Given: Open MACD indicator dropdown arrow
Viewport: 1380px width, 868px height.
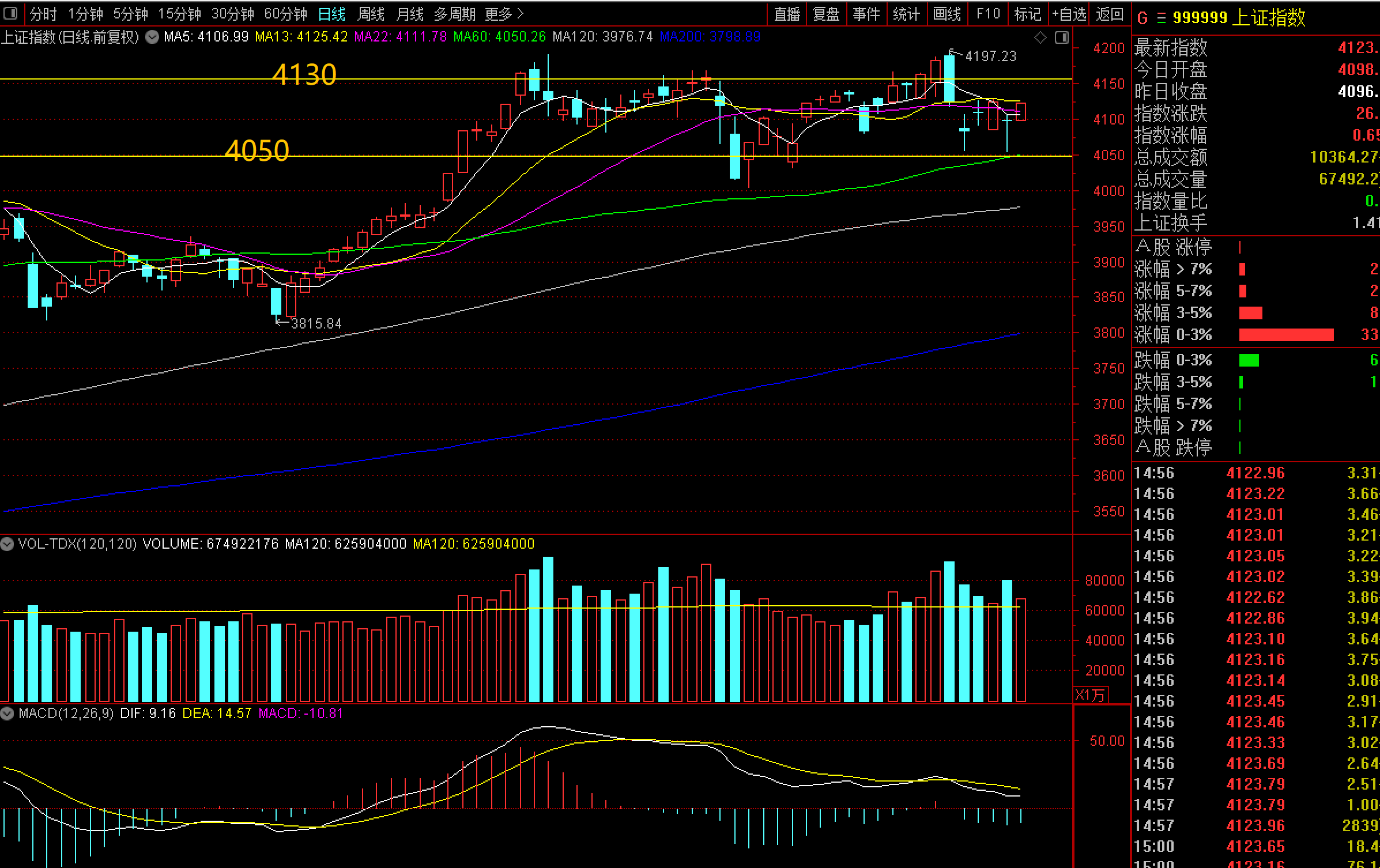Looking at the screenshot, I should pos(7,714).
